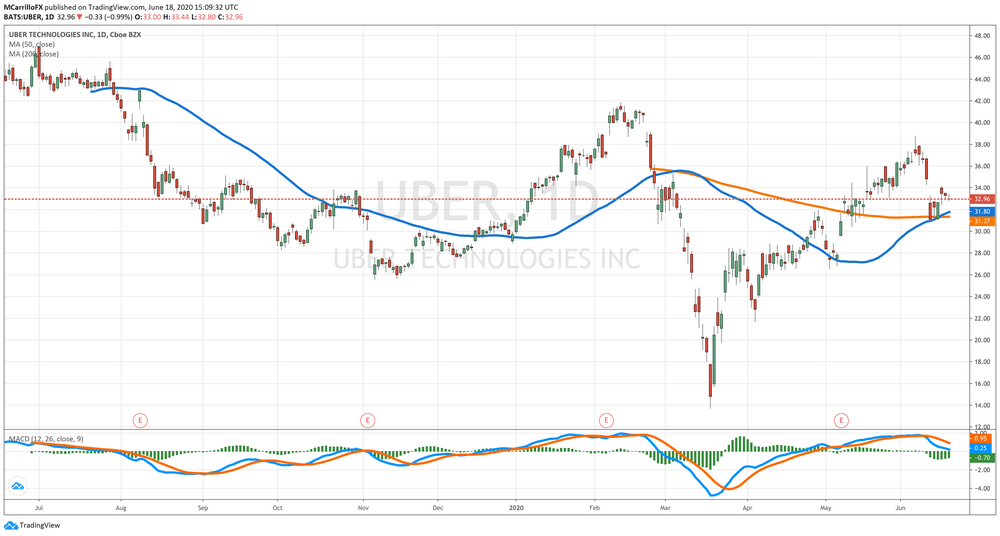Image resolution: width=1000 pixels, height=536 pixels.
Task: Click the Nov label on time axis
Action: 364,508
